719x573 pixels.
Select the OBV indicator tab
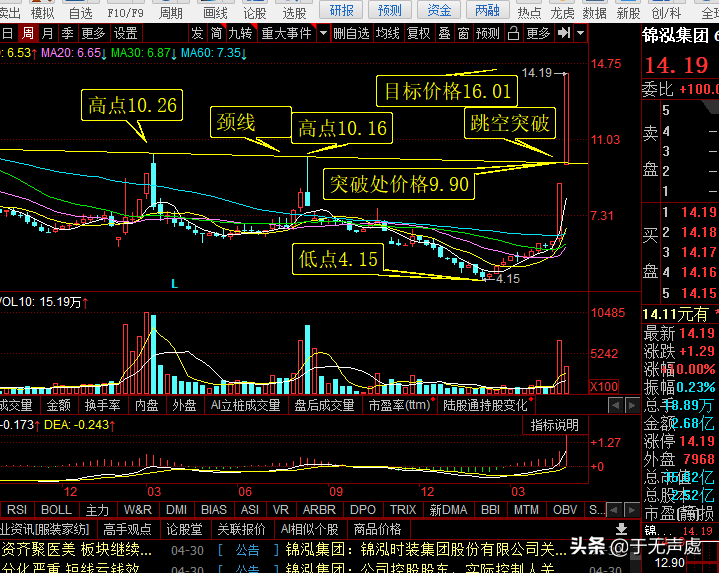click(x=565, y=510)
